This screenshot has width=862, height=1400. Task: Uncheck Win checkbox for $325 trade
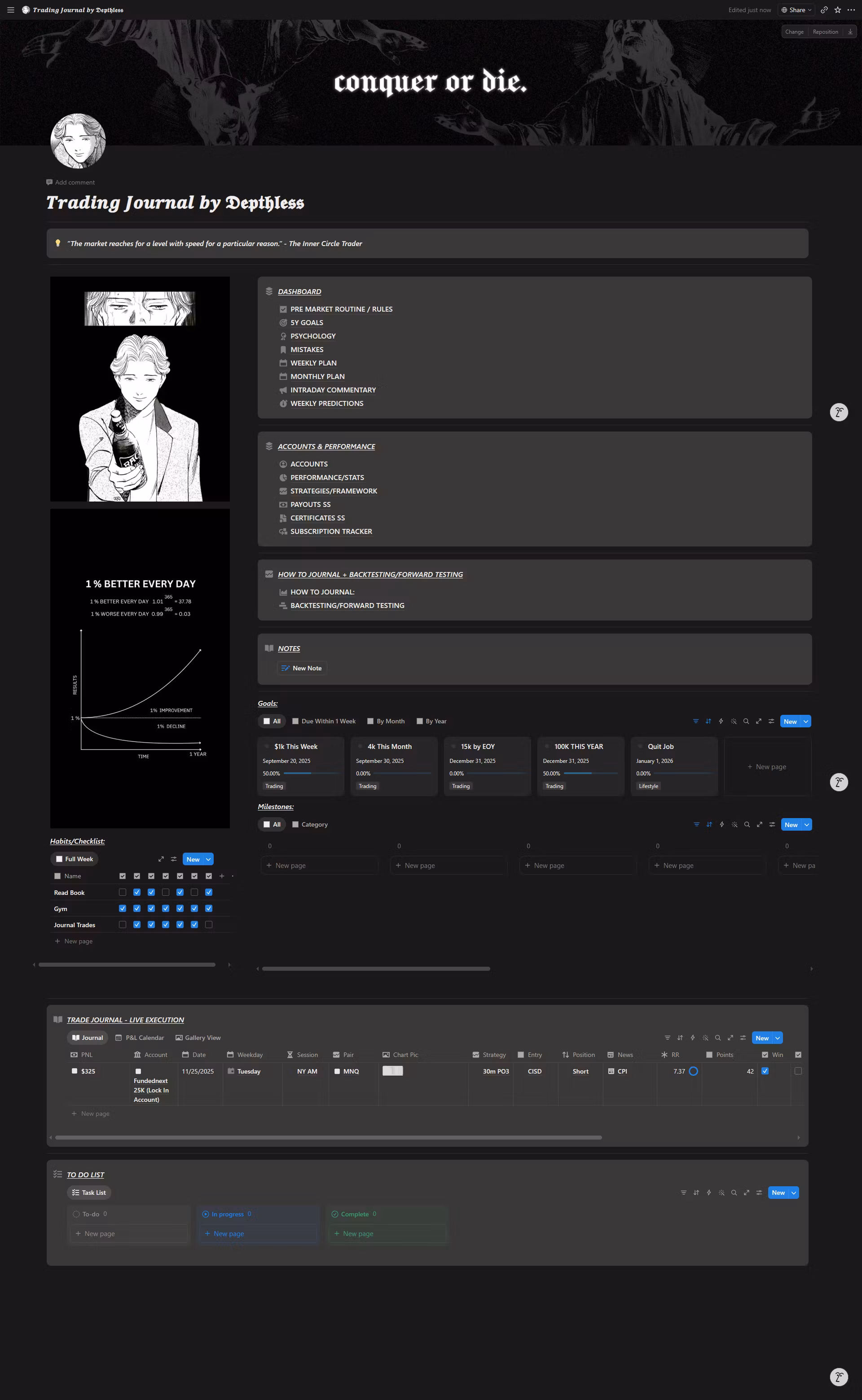click(765, 1071)
